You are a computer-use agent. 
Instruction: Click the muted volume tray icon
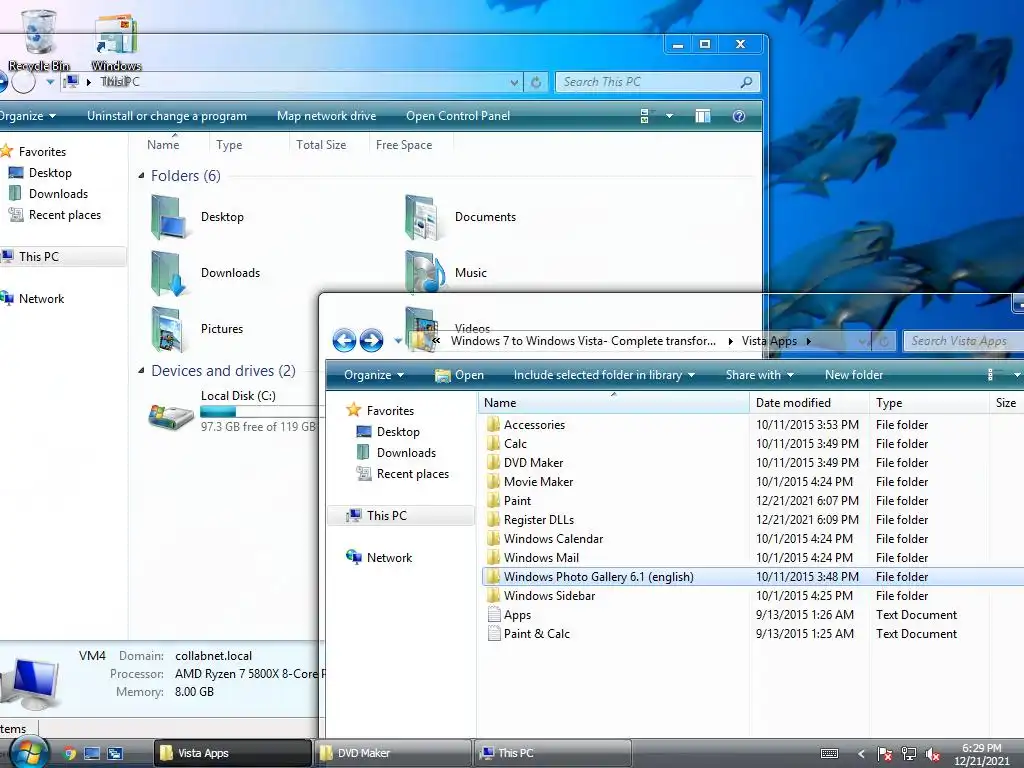pyautogui.click(x=933, y=754)
